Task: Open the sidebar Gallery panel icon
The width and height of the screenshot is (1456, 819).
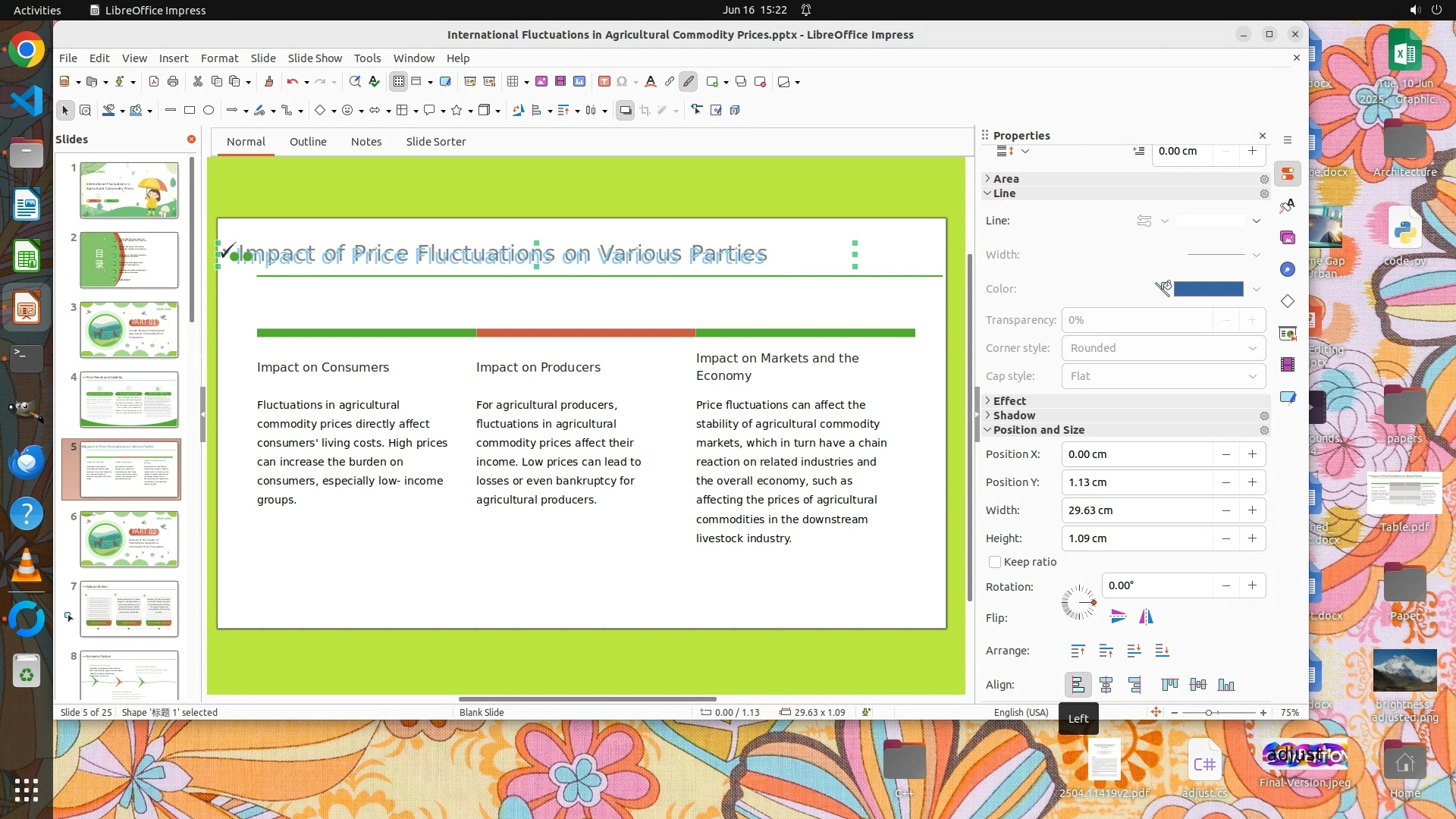Action: [x=1288, y=237]
